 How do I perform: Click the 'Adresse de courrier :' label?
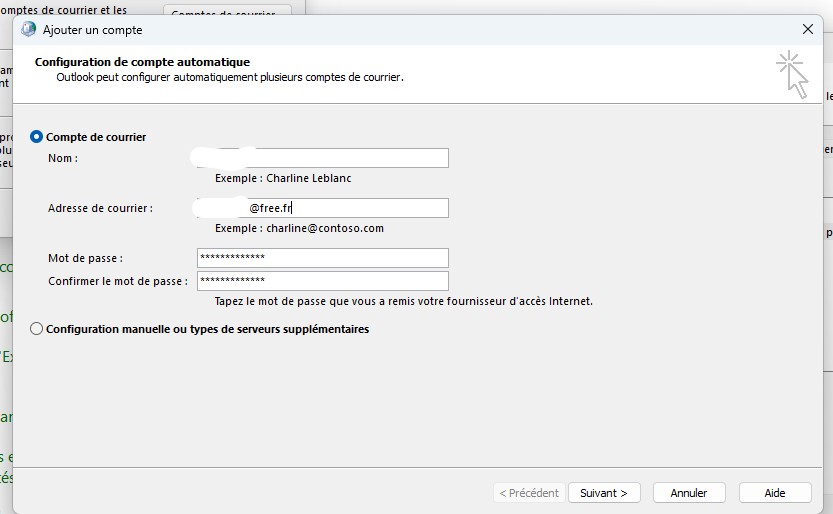tap(100, 208)
